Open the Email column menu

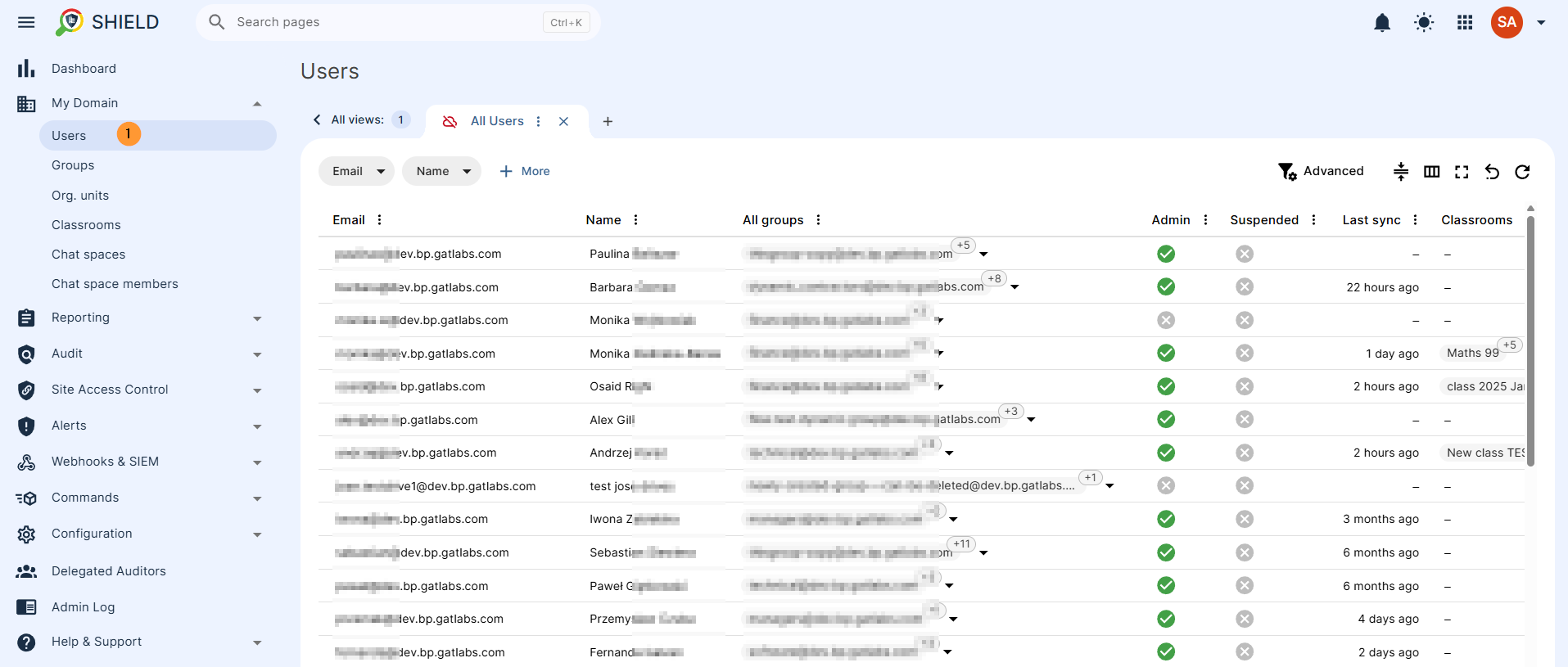click(x=379, y=219)
